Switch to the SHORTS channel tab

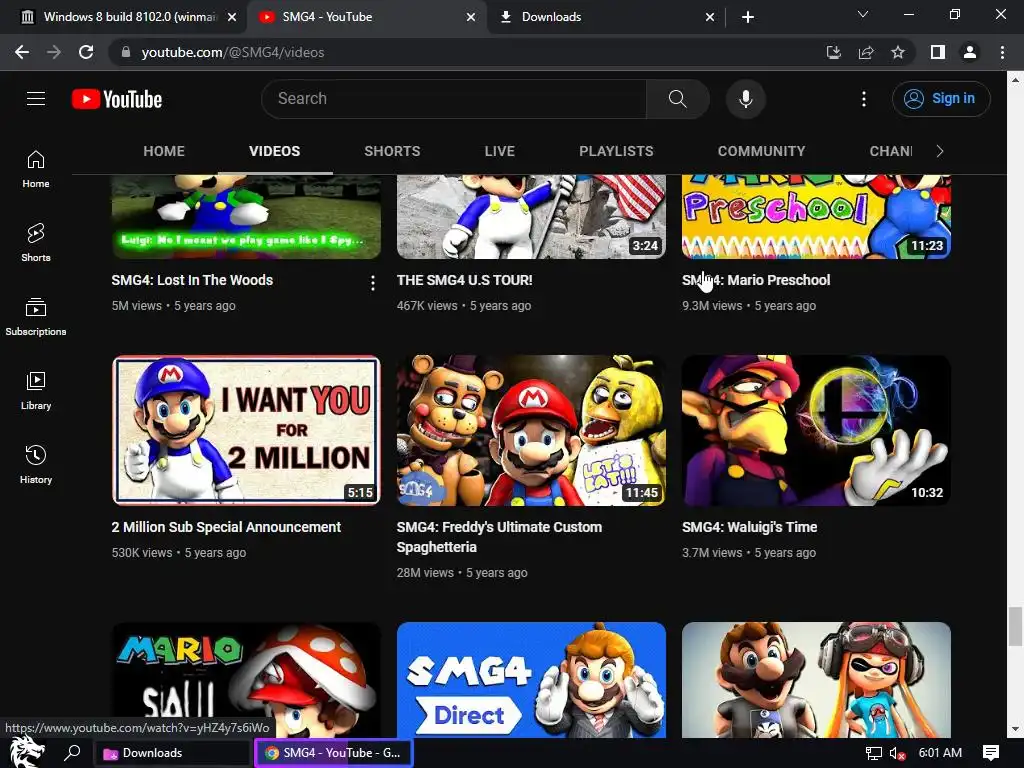[392, 151]
